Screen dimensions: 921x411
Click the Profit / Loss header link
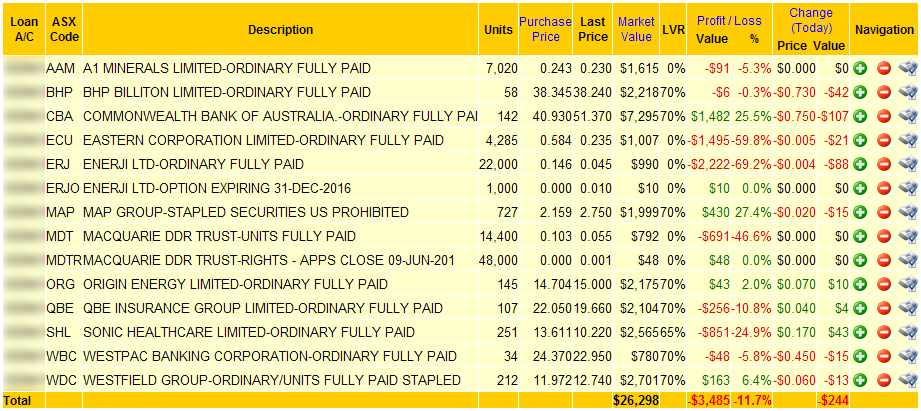pyautogui.click(x=729, y=21)
